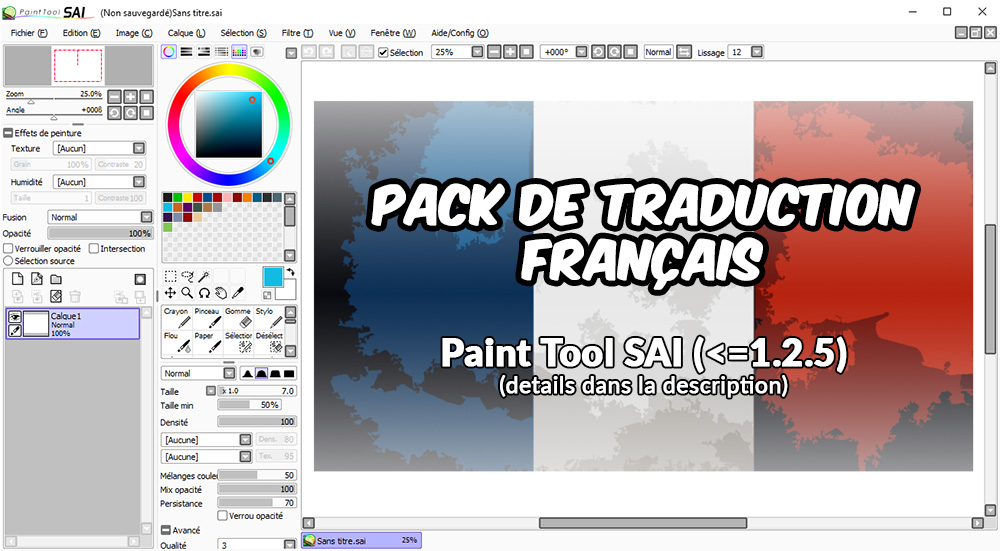Toggle Sélection visibility checkbox in toolbar
1000x551 pixels.
[x=383, y=52]
